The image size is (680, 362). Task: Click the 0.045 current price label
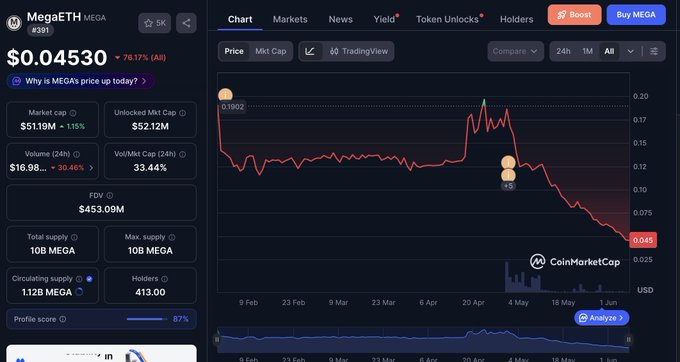(643, 240)
